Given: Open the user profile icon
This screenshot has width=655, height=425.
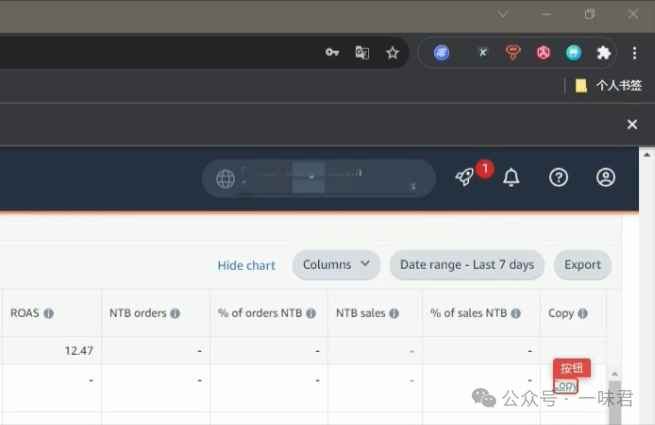Looking at the screenshot, I should [x=605, y=178].
